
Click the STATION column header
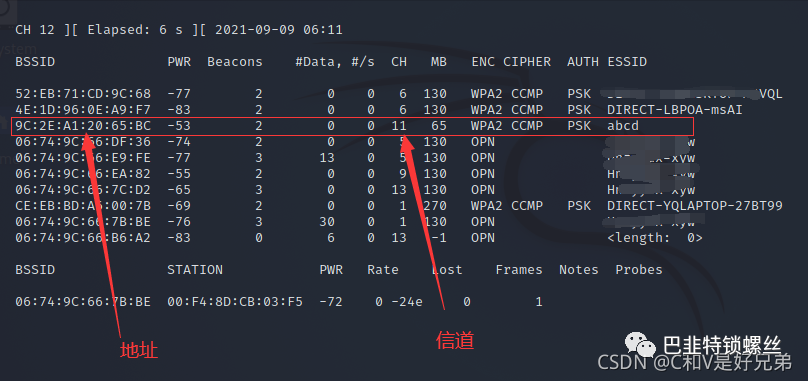point(195,270)
